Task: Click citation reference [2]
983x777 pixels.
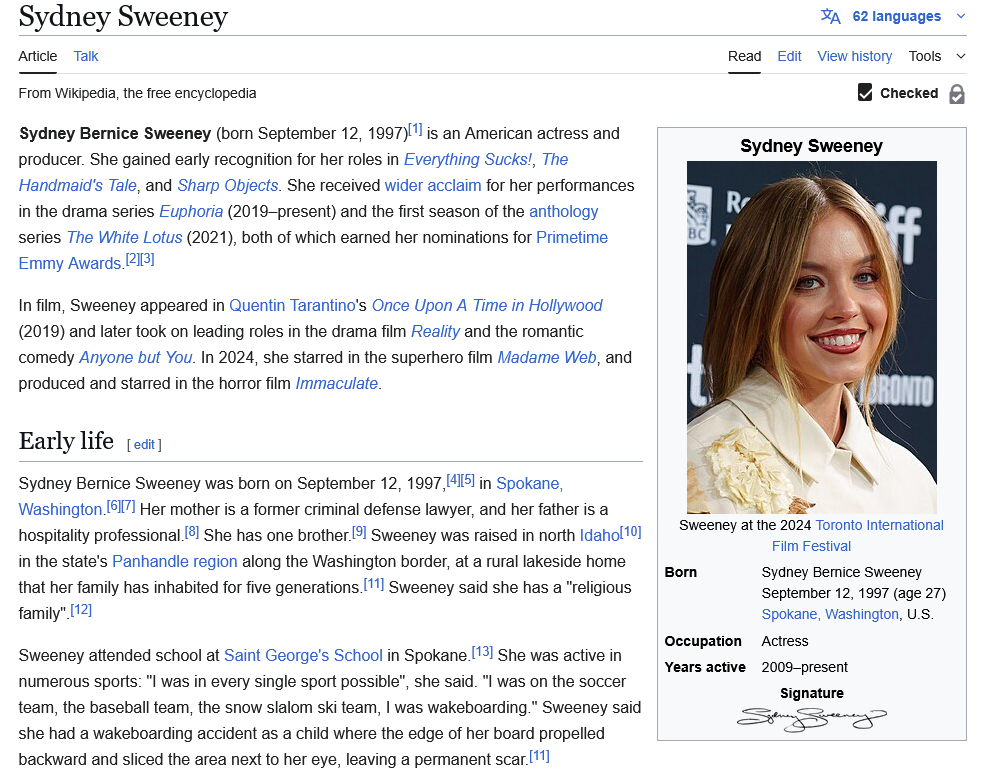Action: pyautogui.click(x=133, y=259)
